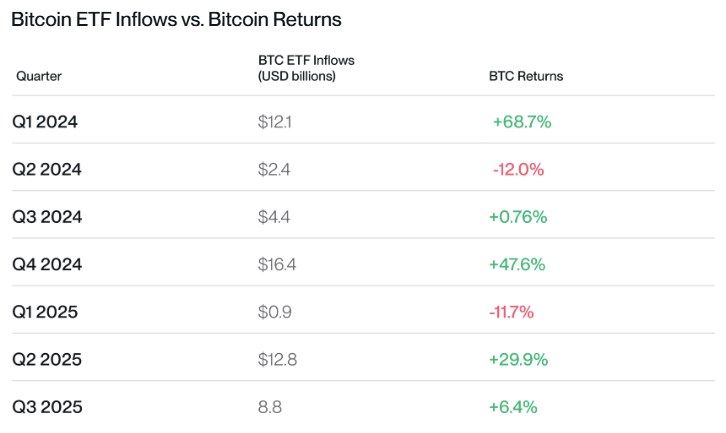
Task: Click the -11.7% return value
Action: point(512,312)
